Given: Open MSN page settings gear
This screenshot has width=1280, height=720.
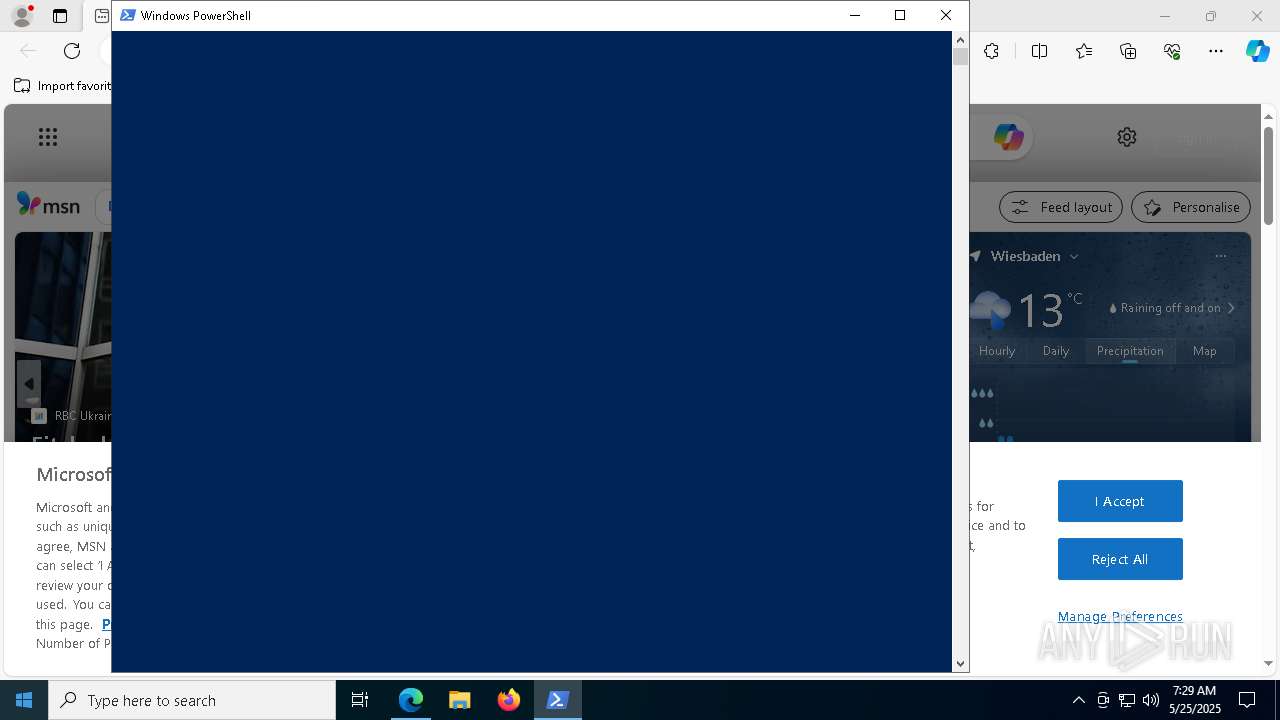Looking at the screenshot, I should [1127, 137].
